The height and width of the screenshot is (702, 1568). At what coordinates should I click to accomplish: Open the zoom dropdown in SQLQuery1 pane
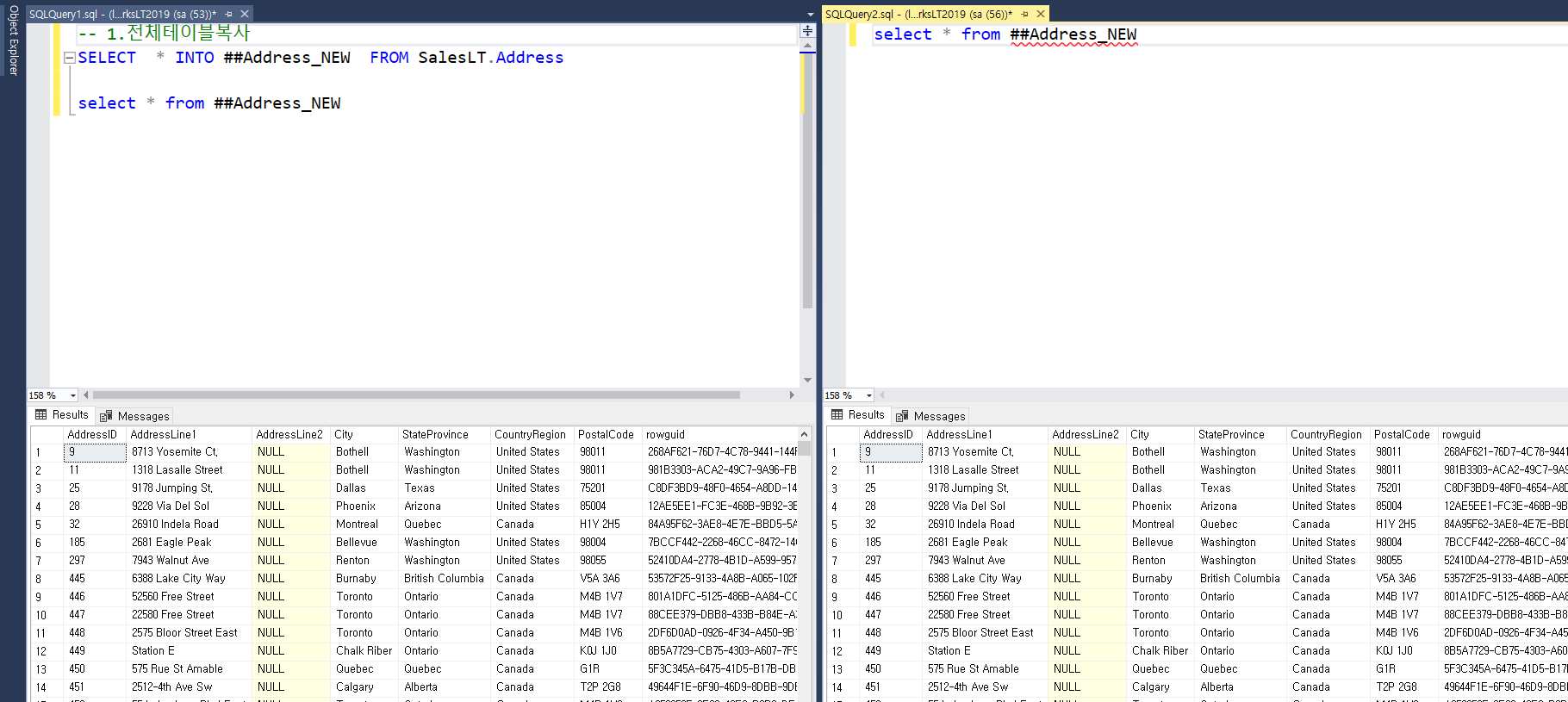click(72, 395)
